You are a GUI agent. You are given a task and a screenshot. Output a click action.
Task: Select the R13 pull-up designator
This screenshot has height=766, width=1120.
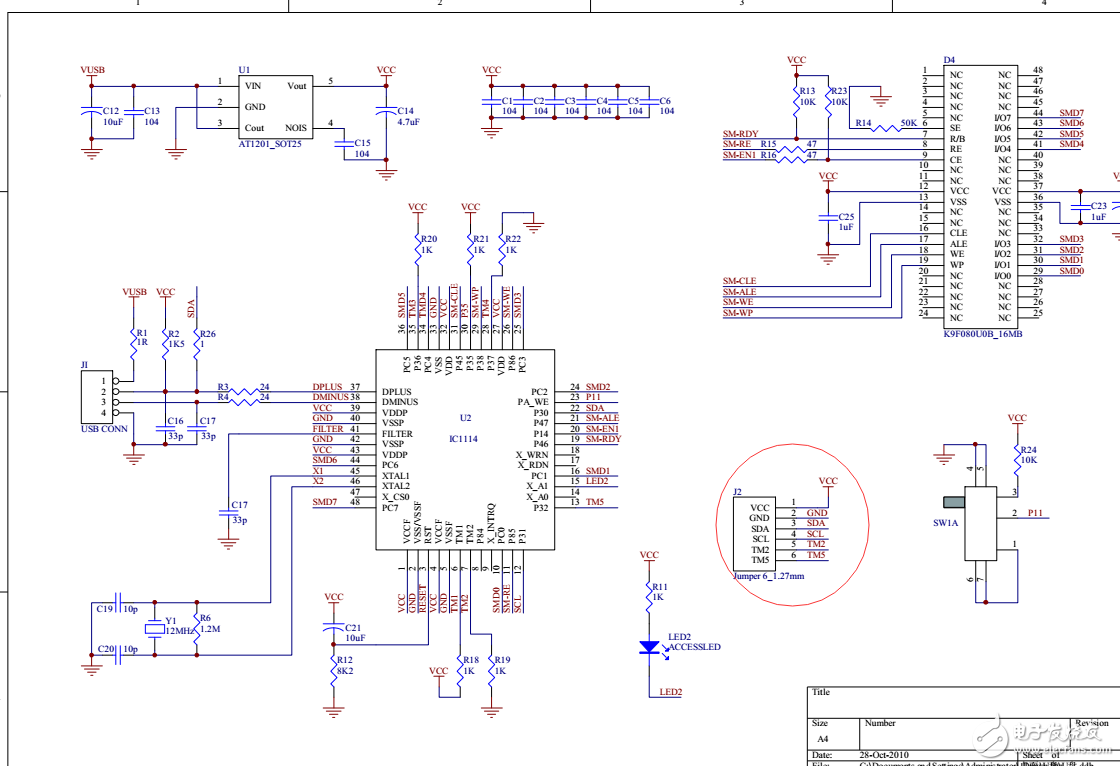807,91
